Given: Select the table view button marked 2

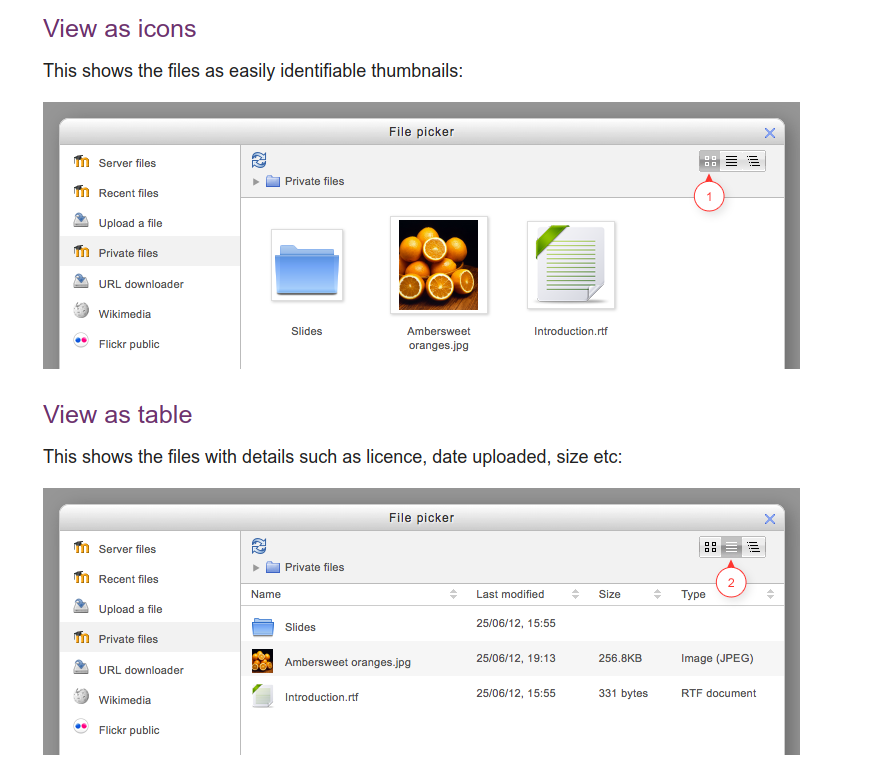Looking at the screenshot, I should (732, 547).
